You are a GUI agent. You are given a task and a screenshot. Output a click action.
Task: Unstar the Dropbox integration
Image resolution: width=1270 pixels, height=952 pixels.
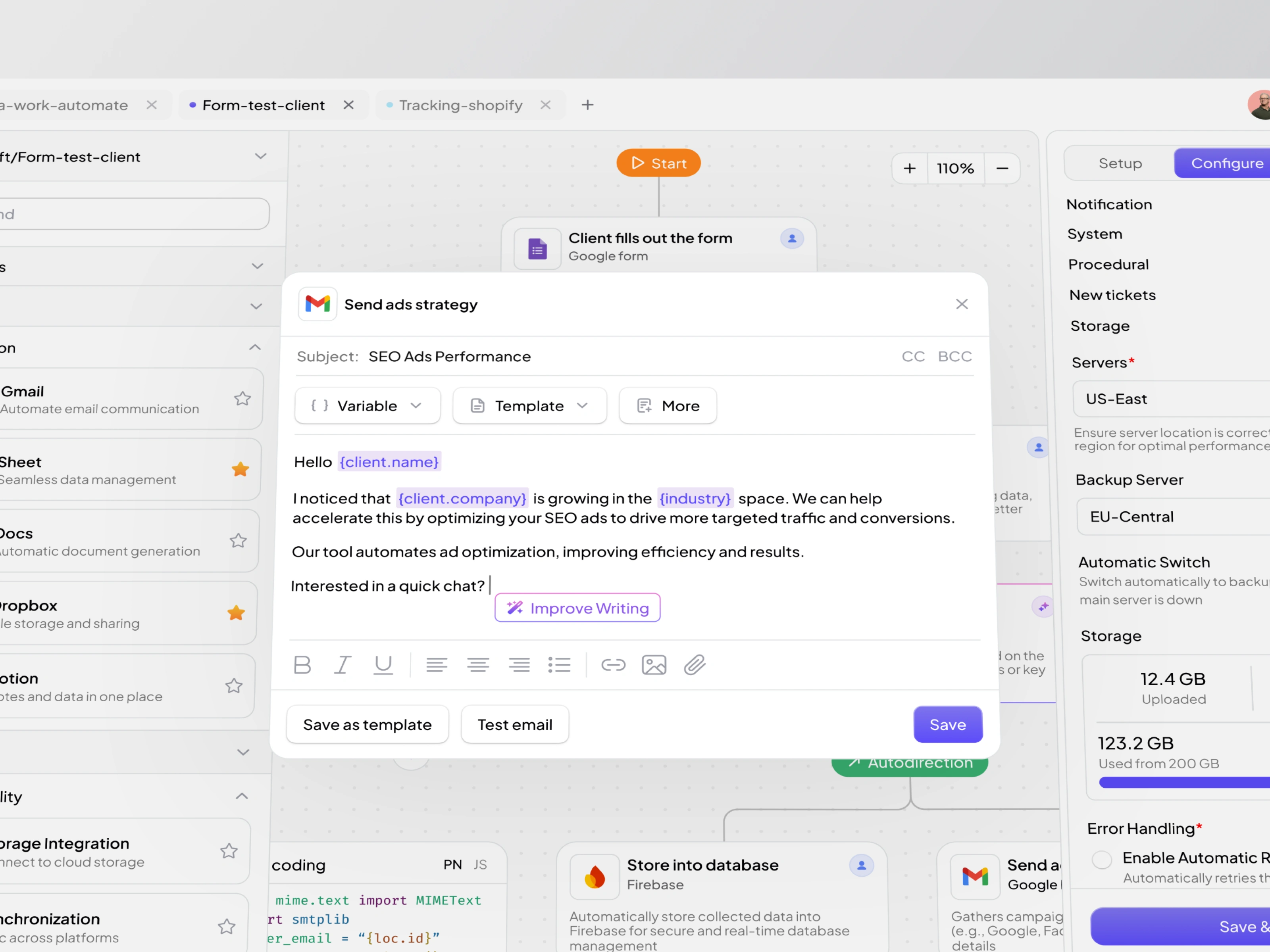pyautogui.click(x=236, y=613)
